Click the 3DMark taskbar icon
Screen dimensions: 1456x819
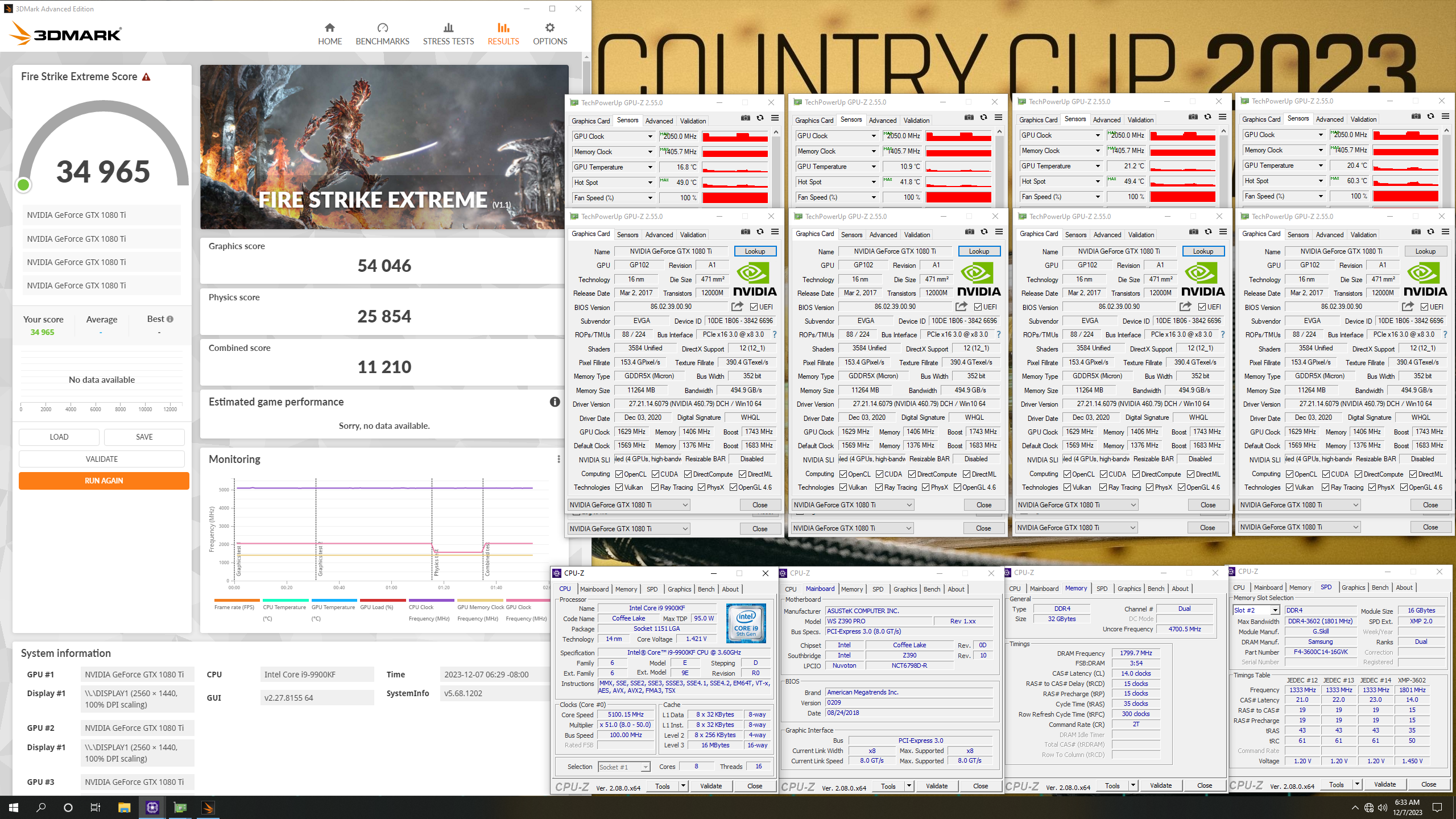click(x=208, y=808)
